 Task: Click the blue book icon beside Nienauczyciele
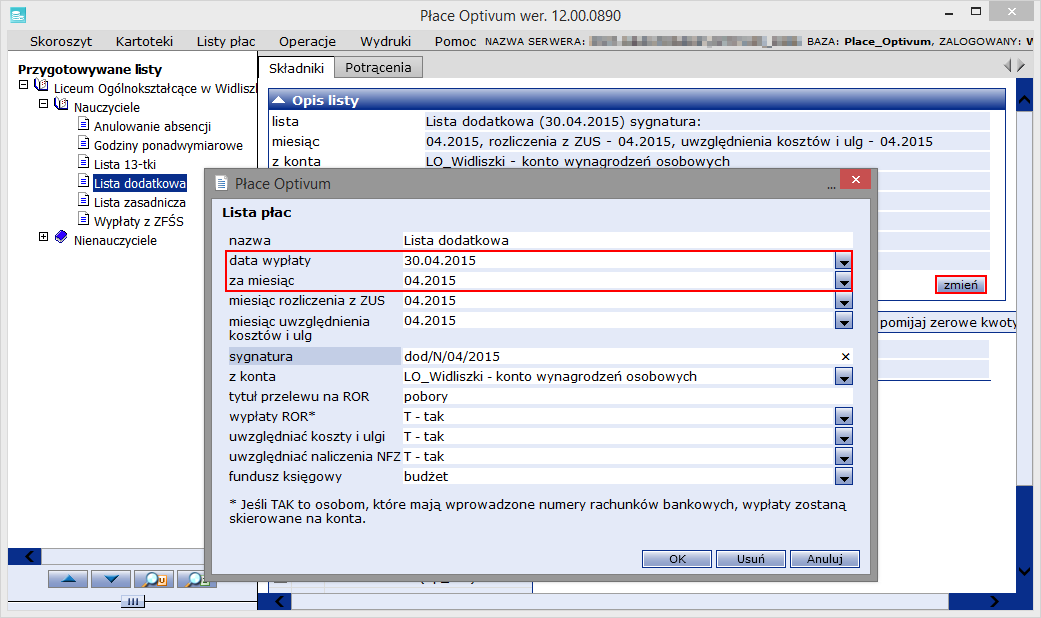pos(61,237)
